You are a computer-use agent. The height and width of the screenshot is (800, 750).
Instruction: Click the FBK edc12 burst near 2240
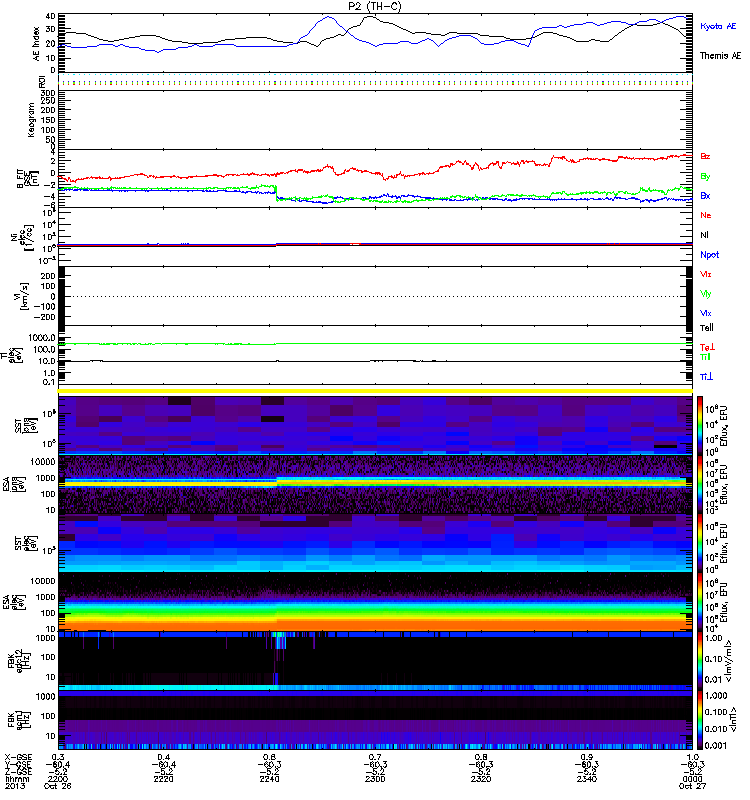click(x=279, y=641)
